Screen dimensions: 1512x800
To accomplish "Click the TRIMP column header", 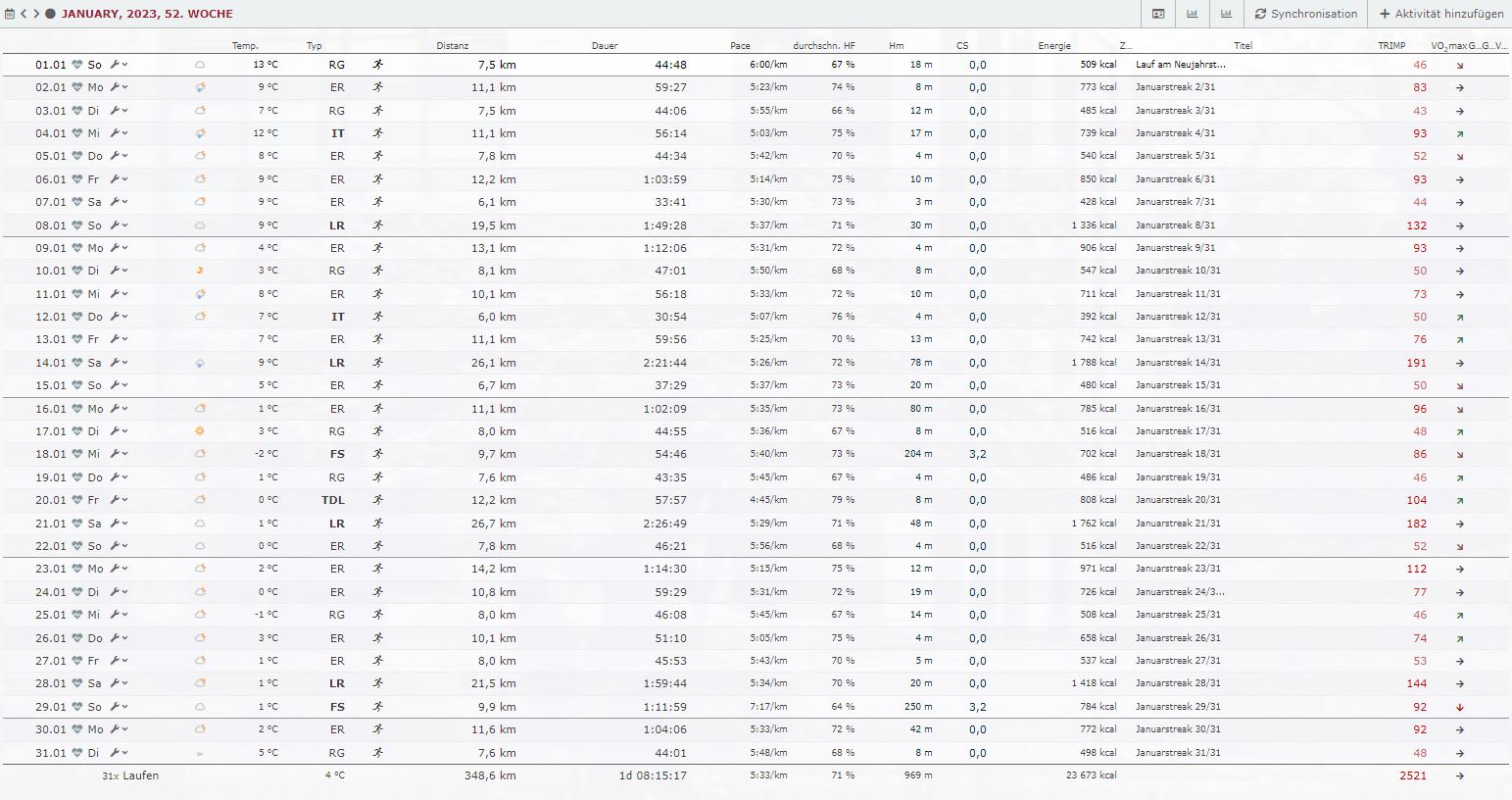I will [1390, 46].
